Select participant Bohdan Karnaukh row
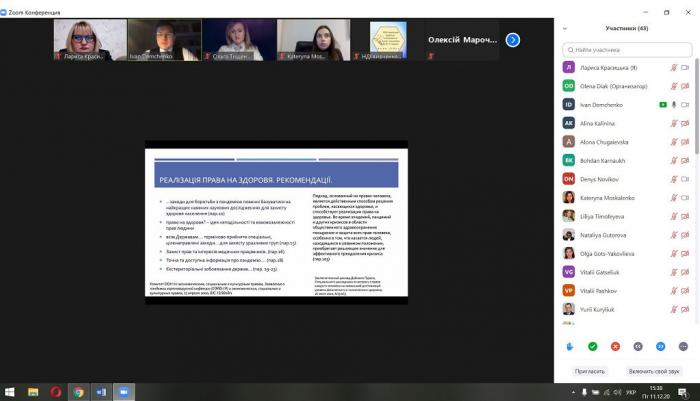Image resolution: width=700 pixels, height=401 pixels. 627,161
